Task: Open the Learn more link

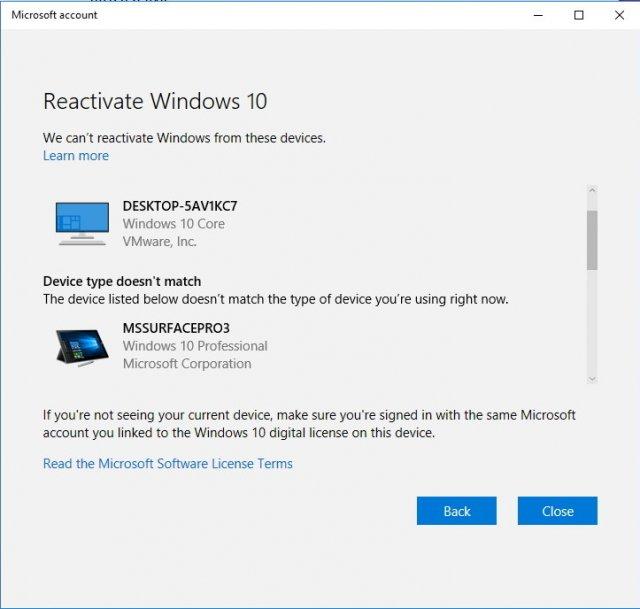Action: (x=76, y=156)
